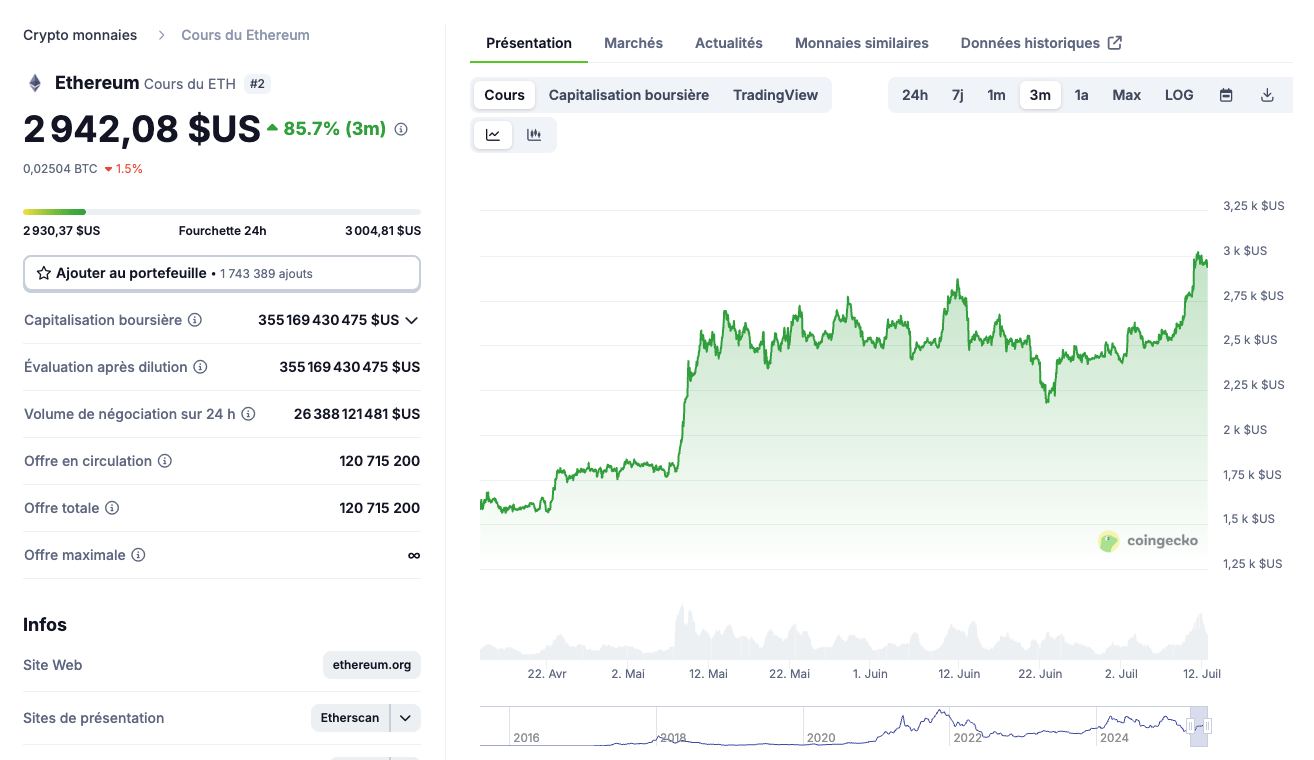This screenshot has height=760, width=1314.
Task: Set chart range to 7j
Action: point(958,95)
